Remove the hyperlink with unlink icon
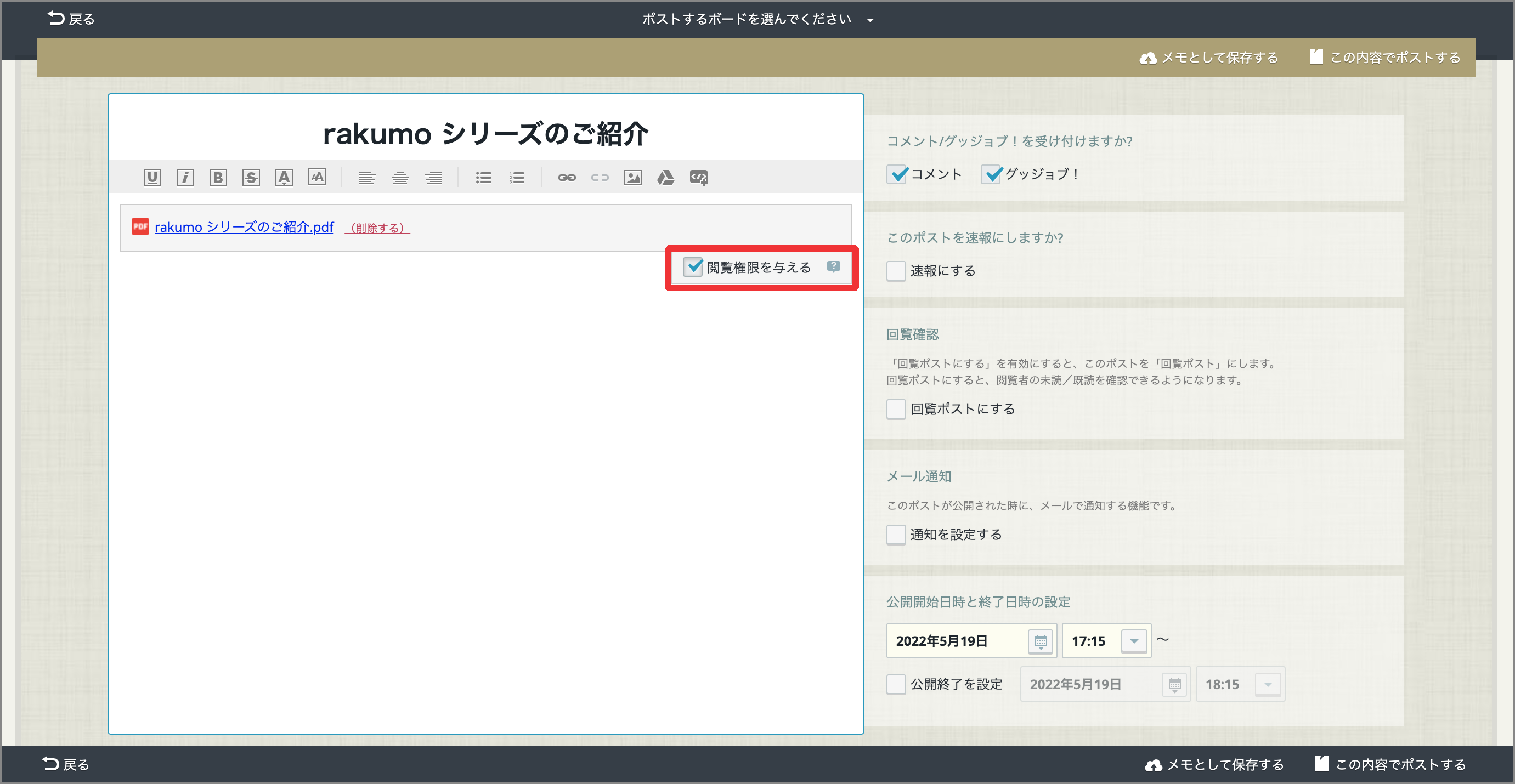This screenshot has width=1515, height=784. point(600,178)
